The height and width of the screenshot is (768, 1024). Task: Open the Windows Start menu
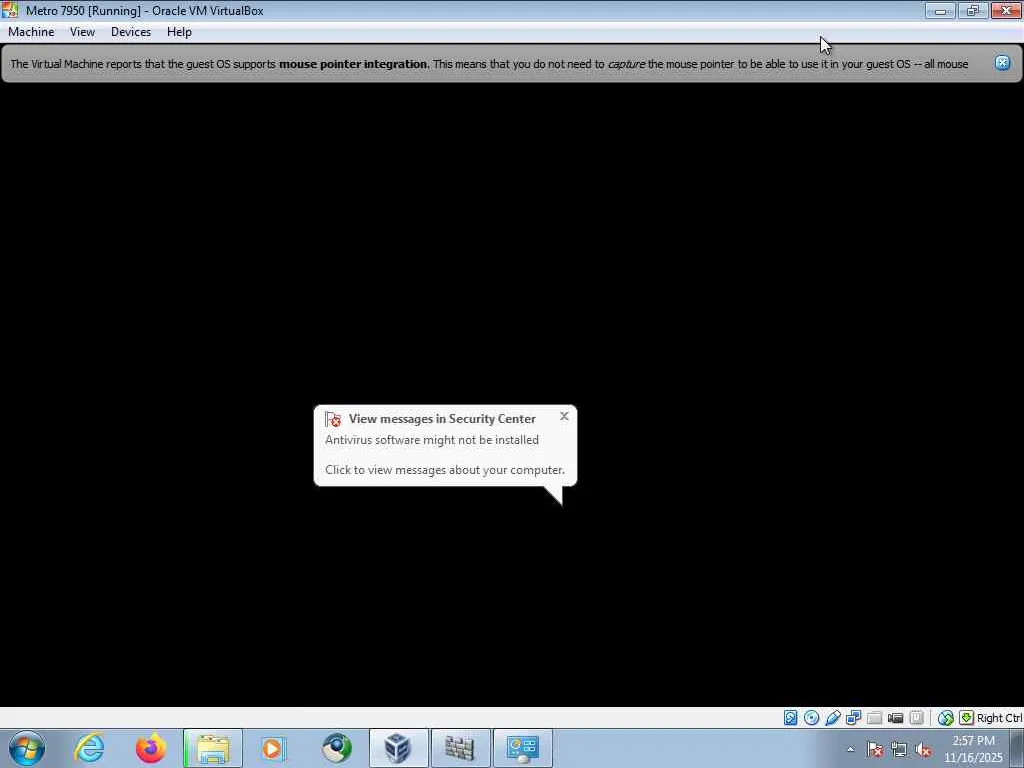point(27,748)
